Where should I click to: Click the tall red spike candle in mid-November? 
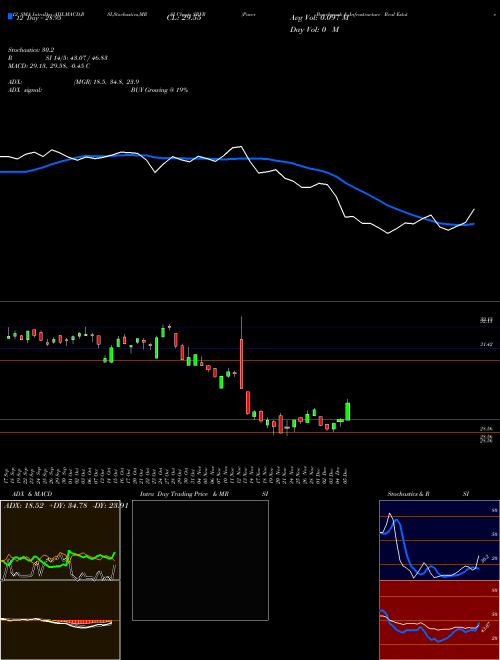click(x=242, y=364)
